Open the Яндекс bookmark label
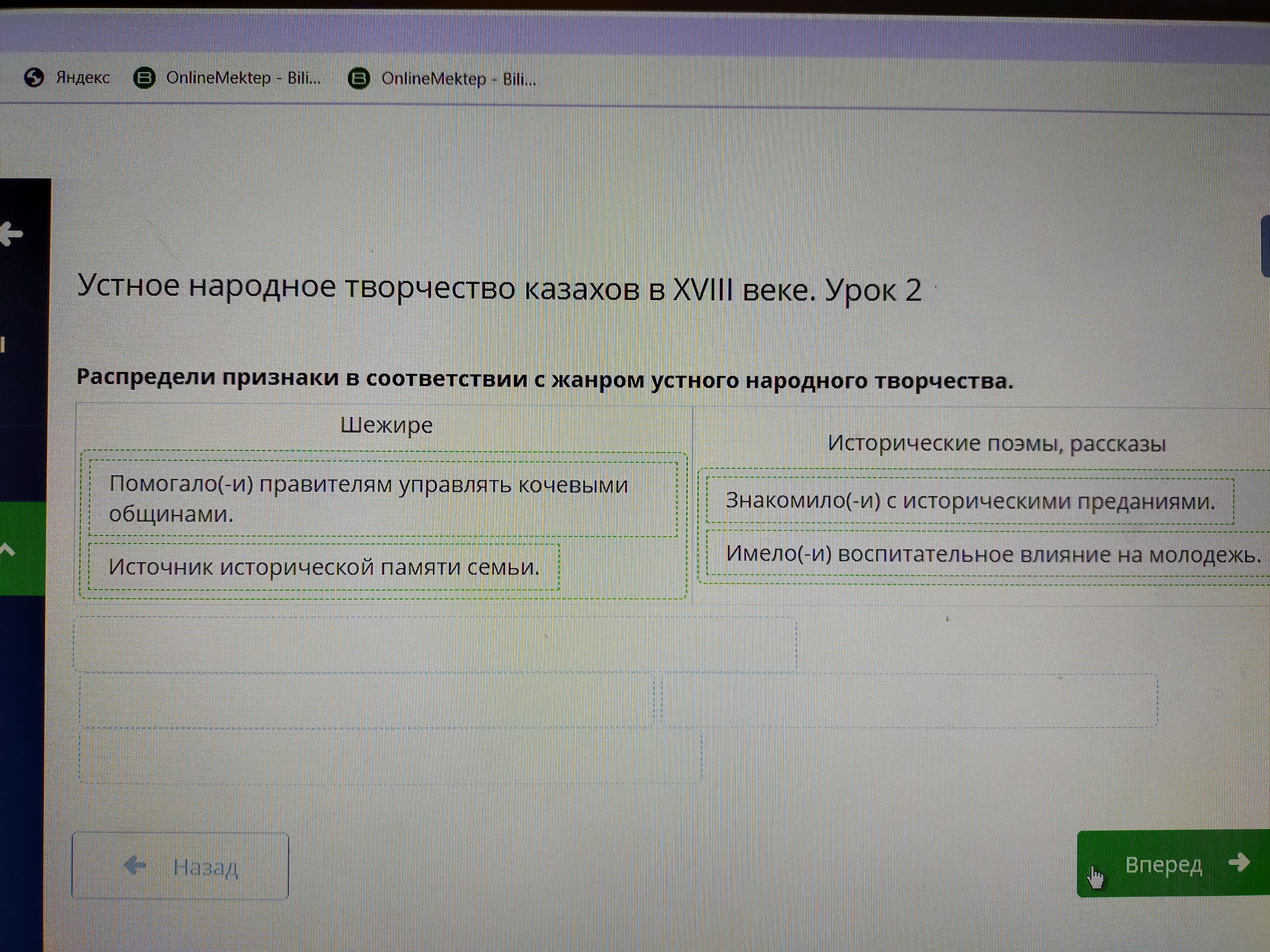 tap(83, 77)
